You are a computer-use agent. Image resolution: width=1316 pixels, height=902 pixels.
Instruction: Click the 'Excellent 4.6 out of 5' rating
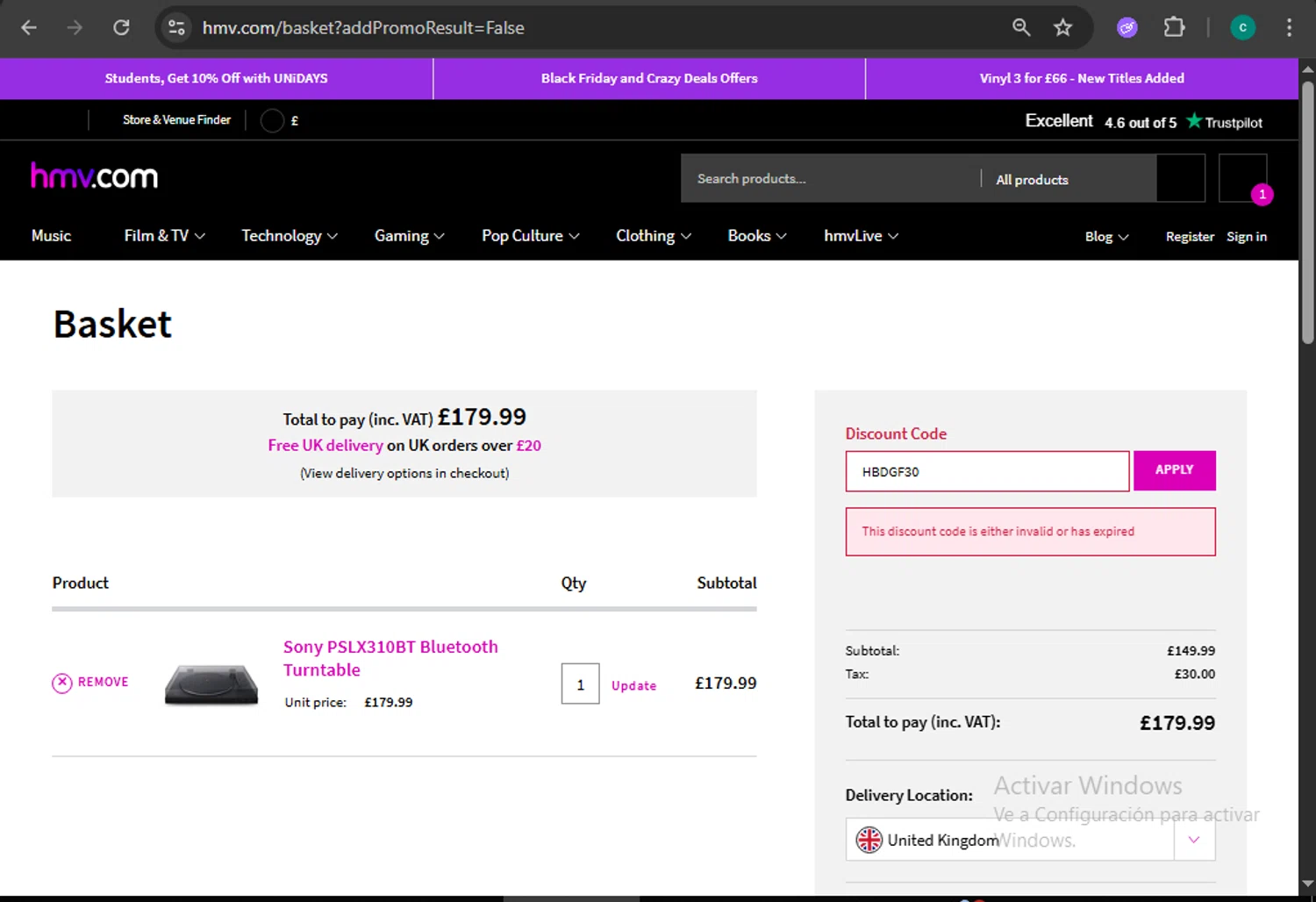[x=1101, y=121]
